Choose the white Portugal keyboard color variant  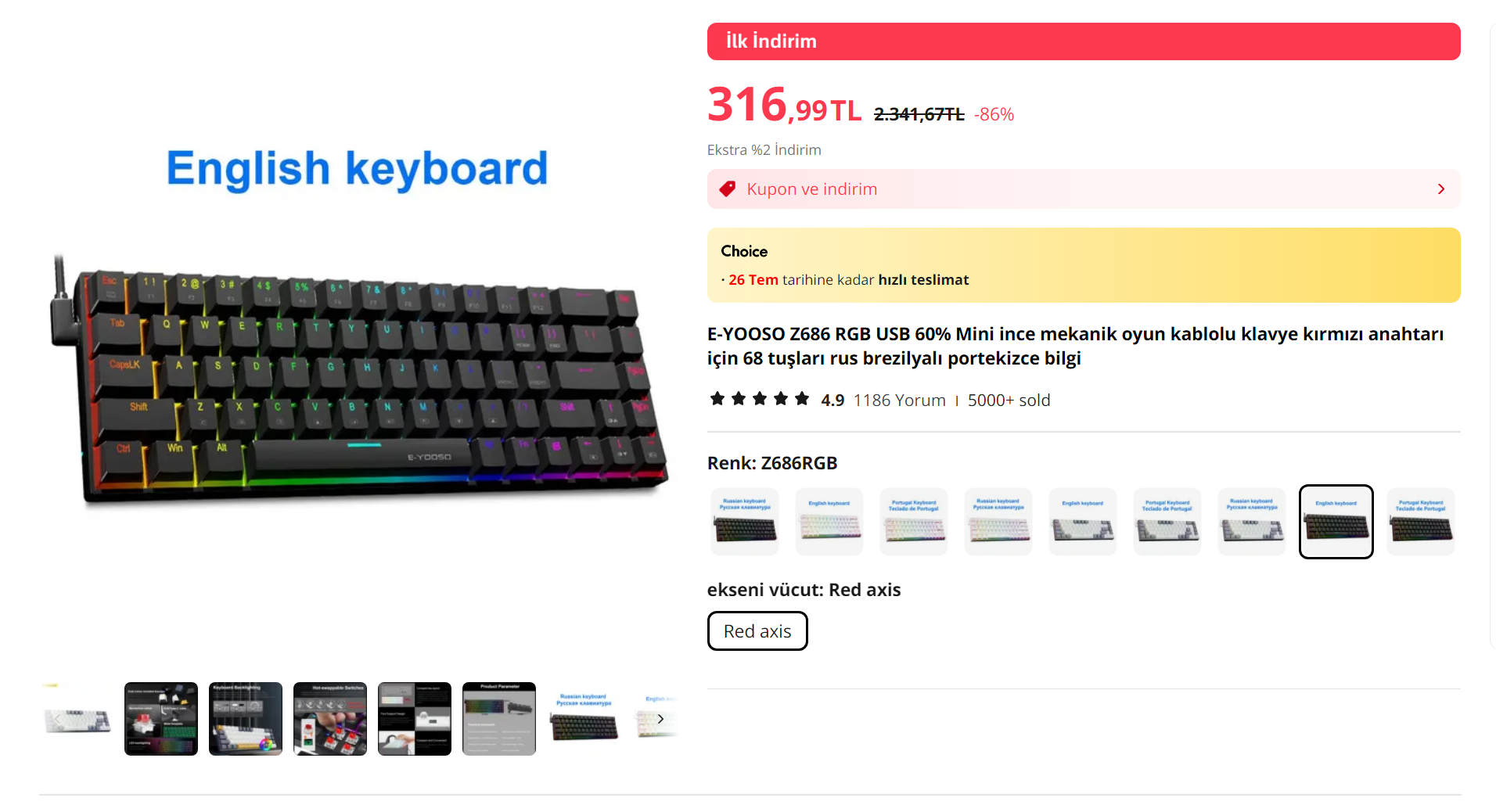(913, 521)
